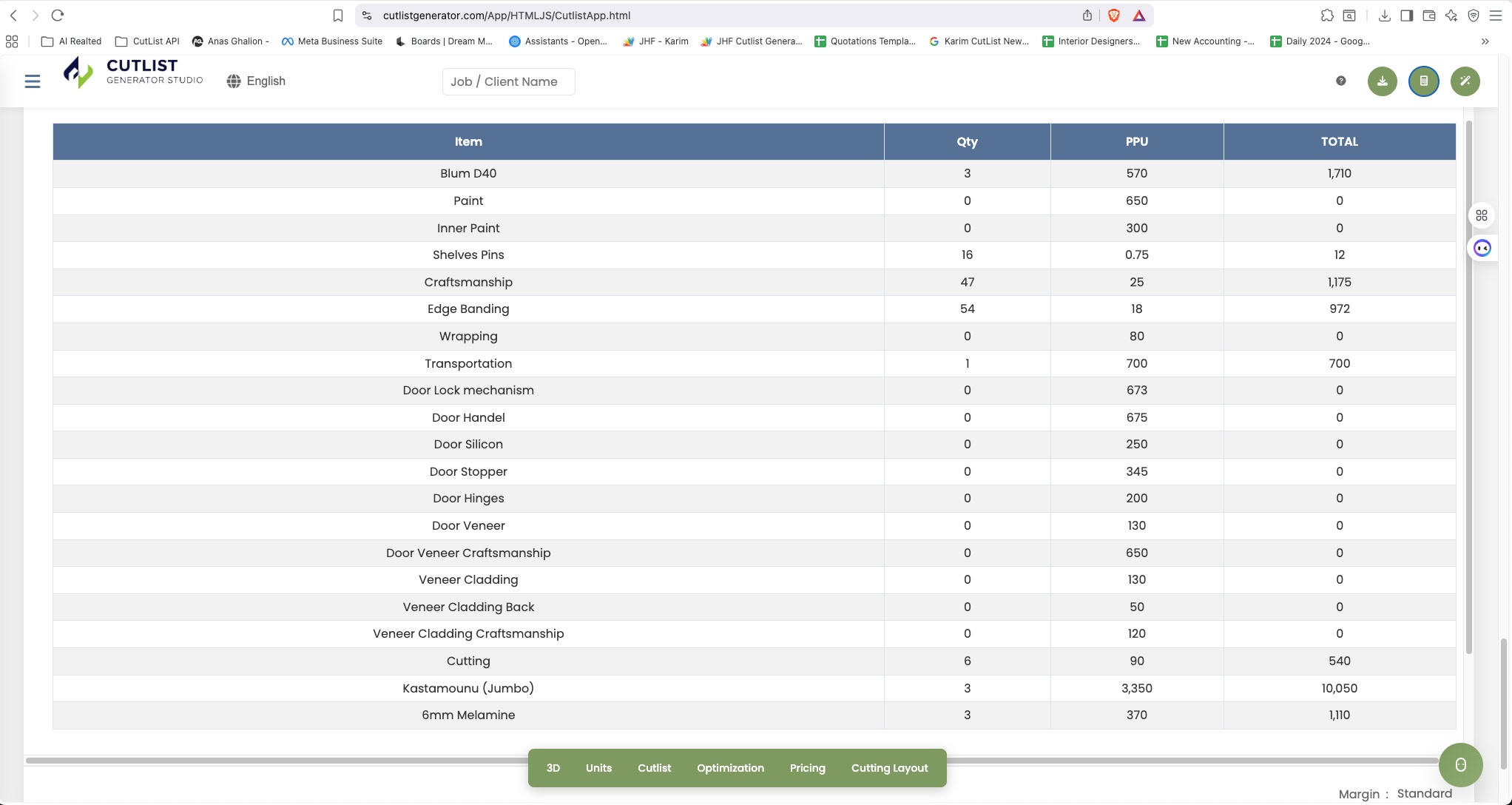
Task: Select the calculator pricing icon
Action: 1423,81
